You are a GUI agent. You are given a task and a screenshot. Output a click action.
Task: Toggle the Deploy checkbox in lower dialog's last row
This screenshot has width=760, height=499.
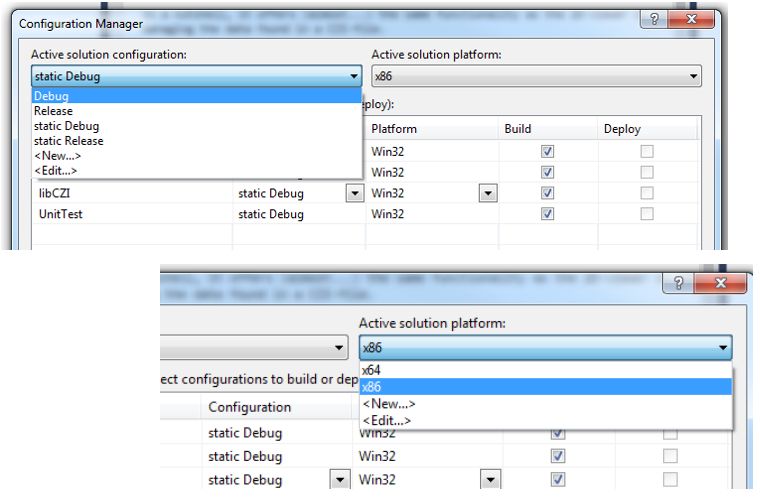pos(670,480)
